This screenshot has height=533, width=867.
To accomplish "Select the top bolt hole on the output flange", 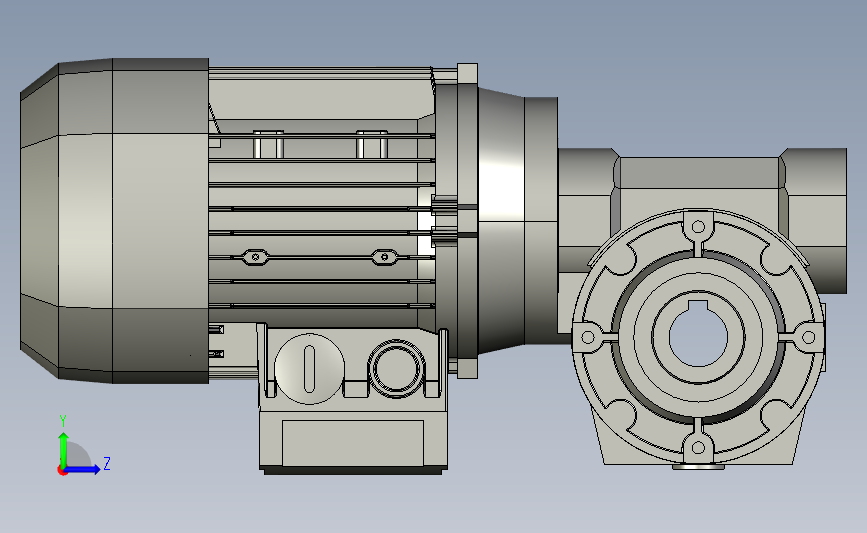I will [x=698, y=227].
